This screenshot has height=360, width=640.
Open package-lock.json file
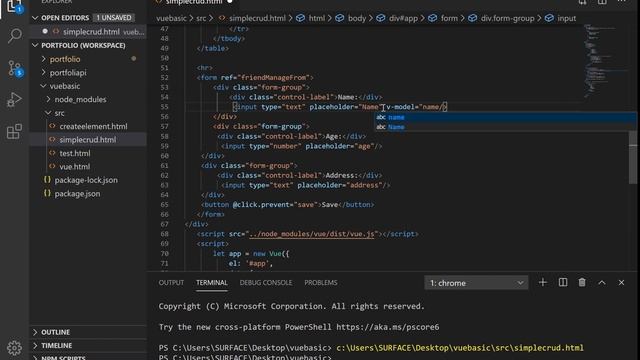click(86, 180)
